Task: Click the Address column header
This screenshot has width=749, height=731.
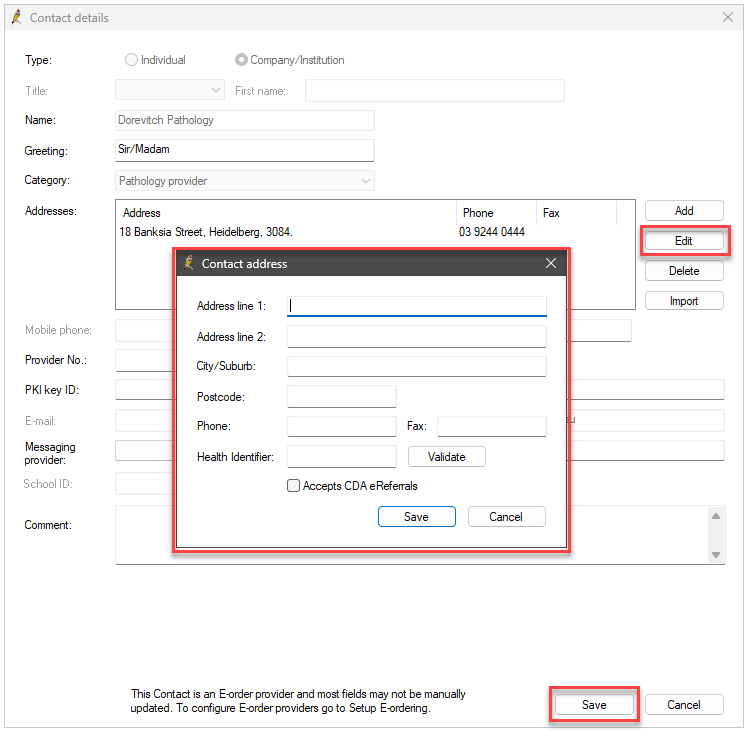Action: [x=287, y=213]
